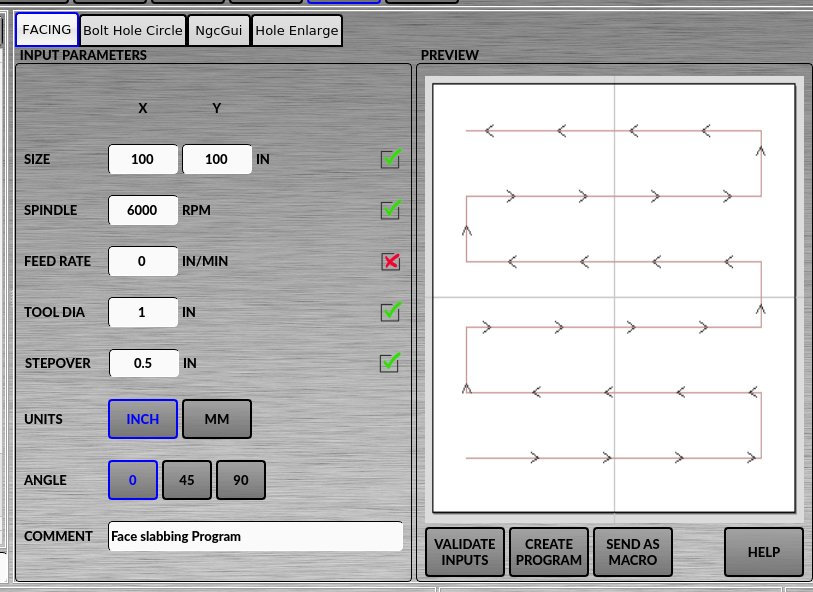The width and height of the screenshot is (813, 592).
Task: Open the HELP button
Action: coord(764,552)
